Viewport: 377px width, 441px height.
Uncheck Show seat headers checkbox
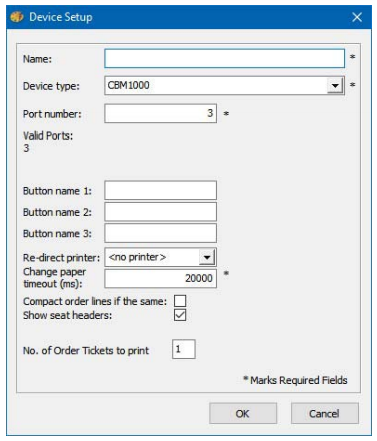coord(180,315)
